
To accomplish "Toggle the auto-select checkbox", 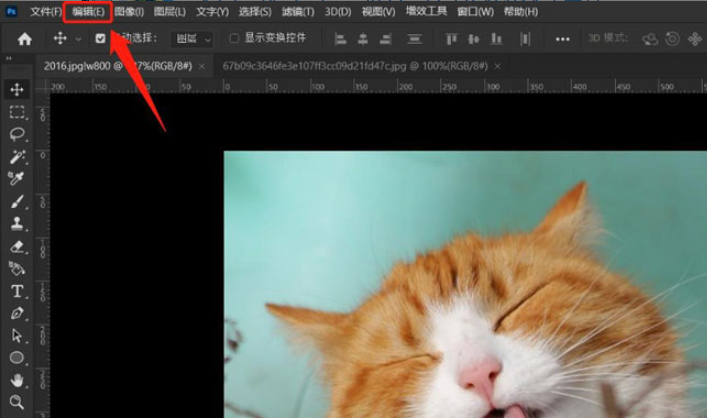I will pyautogui.click(x=100, y=39).
